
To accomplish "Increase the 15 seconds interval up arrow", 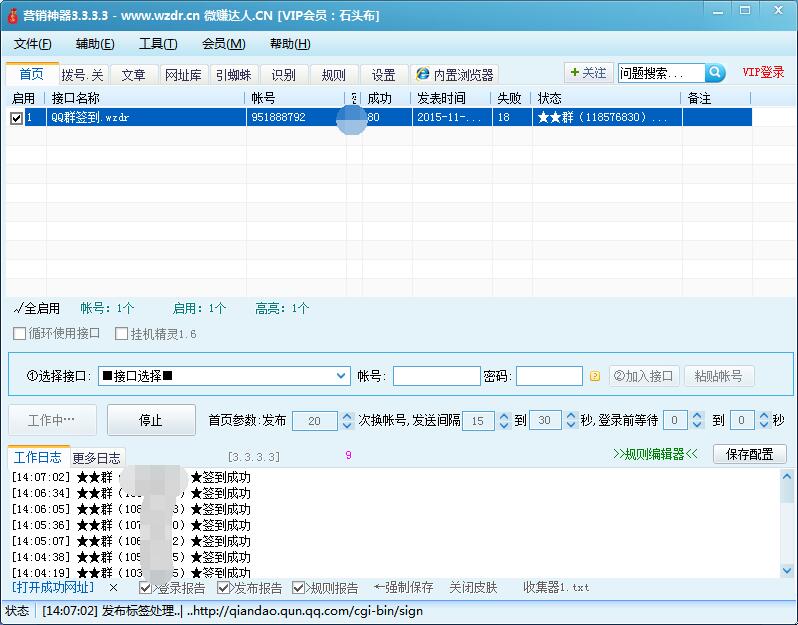I will (504, 416).
